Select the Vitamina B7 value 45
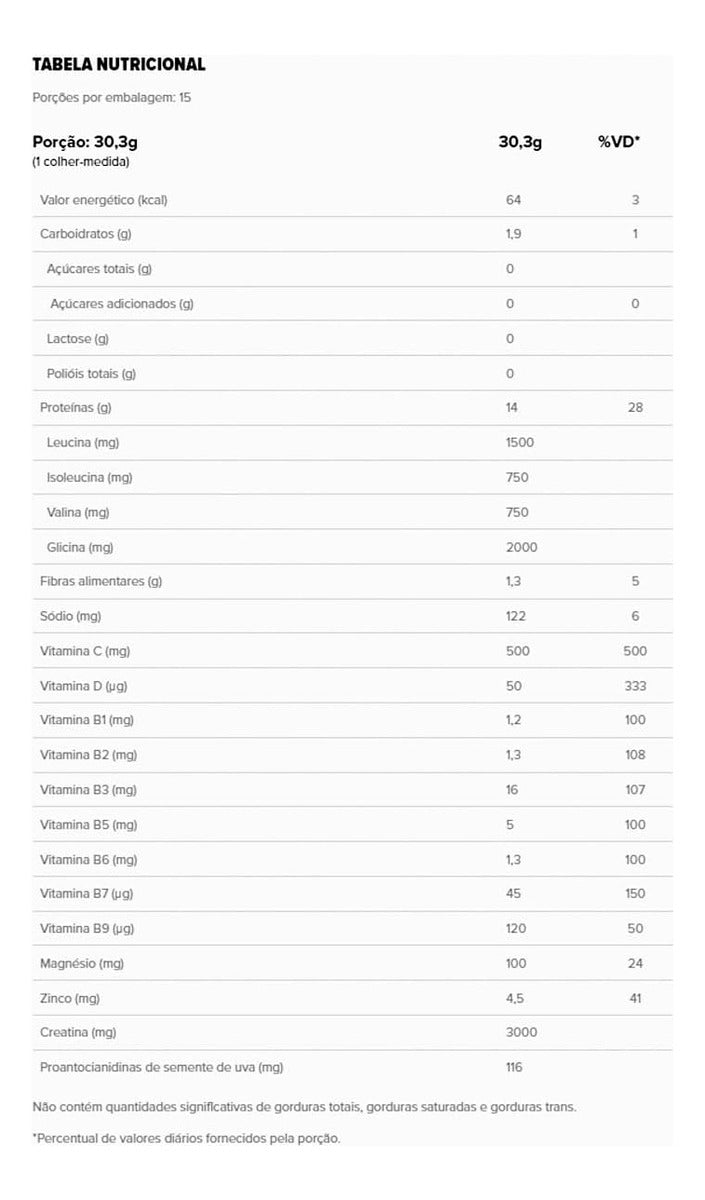 pyautogui.click(x=514, y=894)
